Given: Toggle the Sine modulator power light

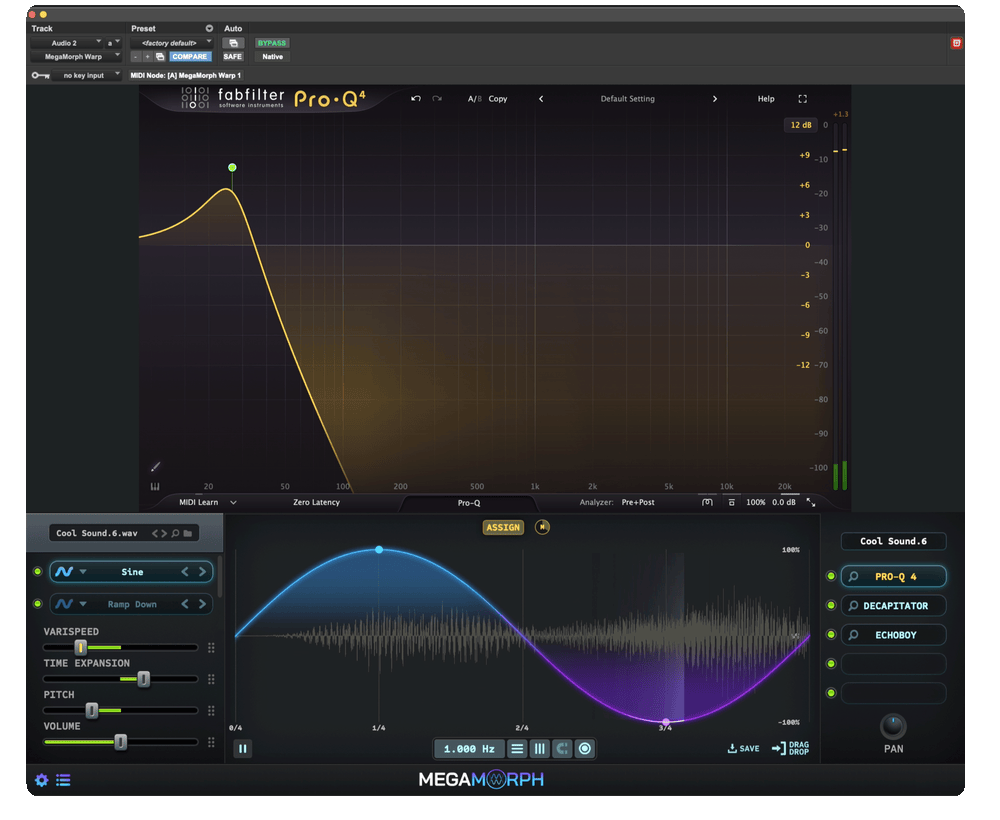Looking at the screenshot, I should [38, 571].
